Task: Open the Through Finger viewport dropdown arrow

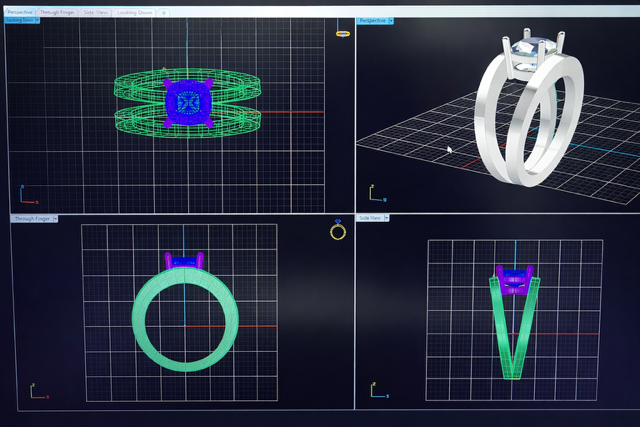Action: coord(55,218)
